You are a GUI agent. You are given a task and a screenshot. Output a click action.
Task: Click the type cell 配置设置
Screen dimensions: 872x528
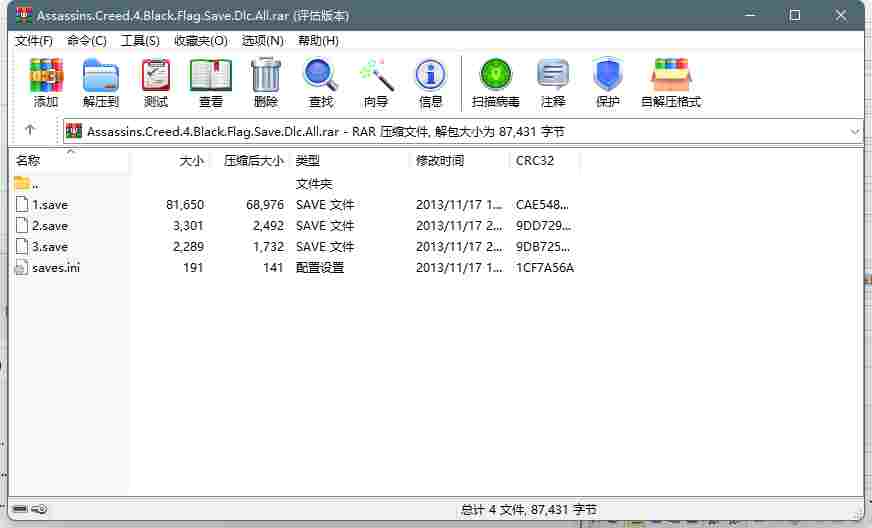320,268
